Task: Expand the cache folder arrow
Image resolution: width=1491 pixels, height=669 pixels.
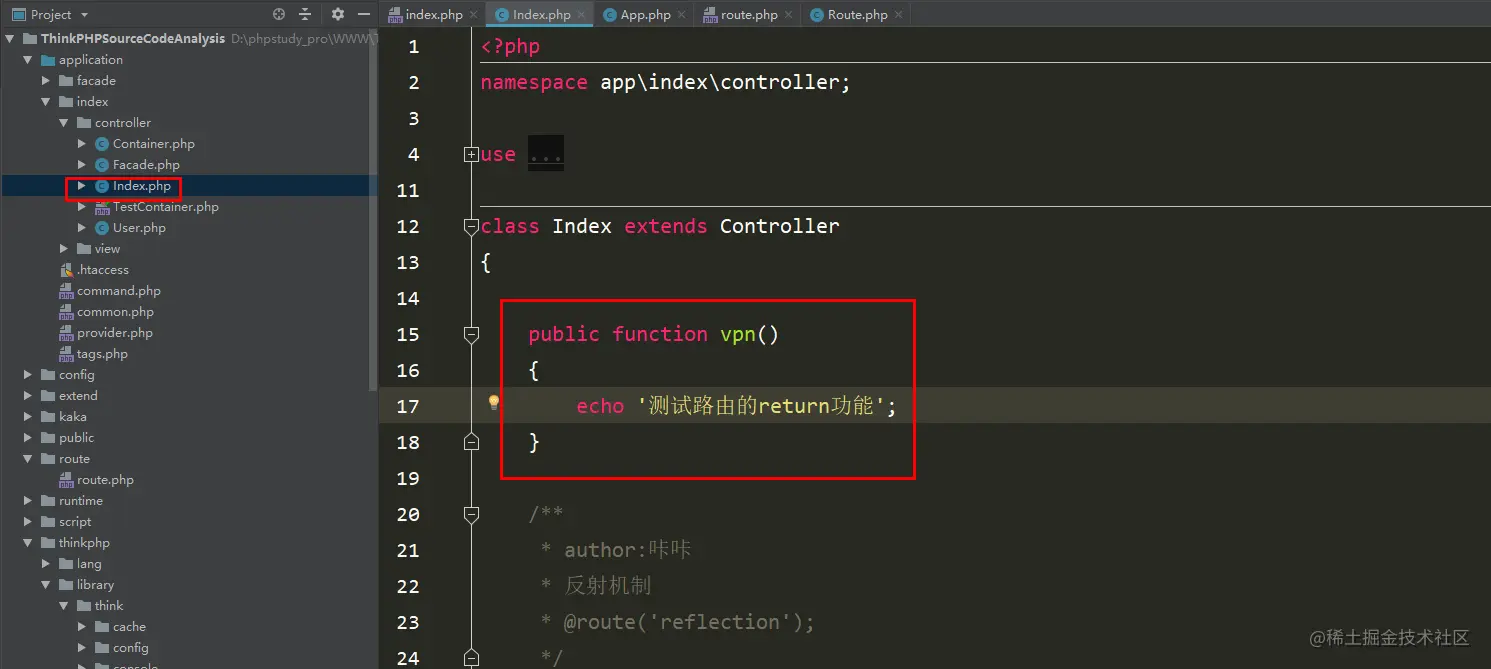Action: point(82,627)
